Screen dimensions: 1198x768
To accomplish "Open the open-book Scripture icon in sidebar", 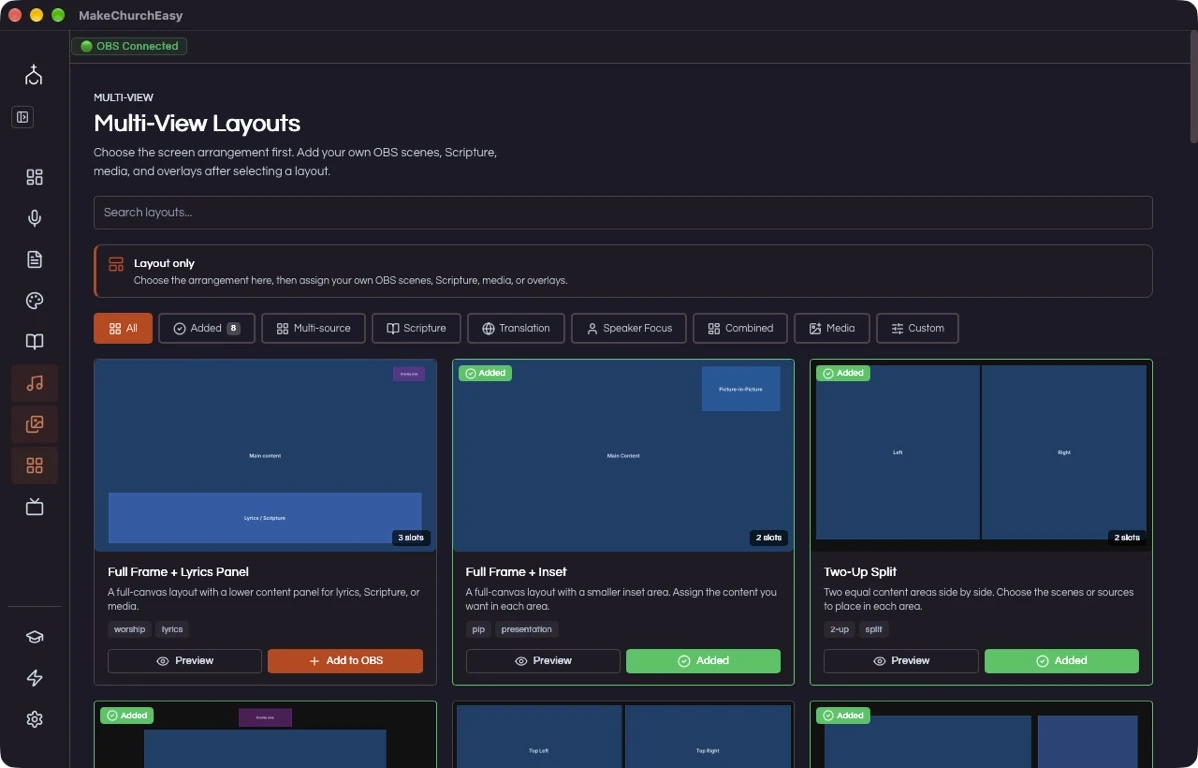I will (x=34, y=342).
